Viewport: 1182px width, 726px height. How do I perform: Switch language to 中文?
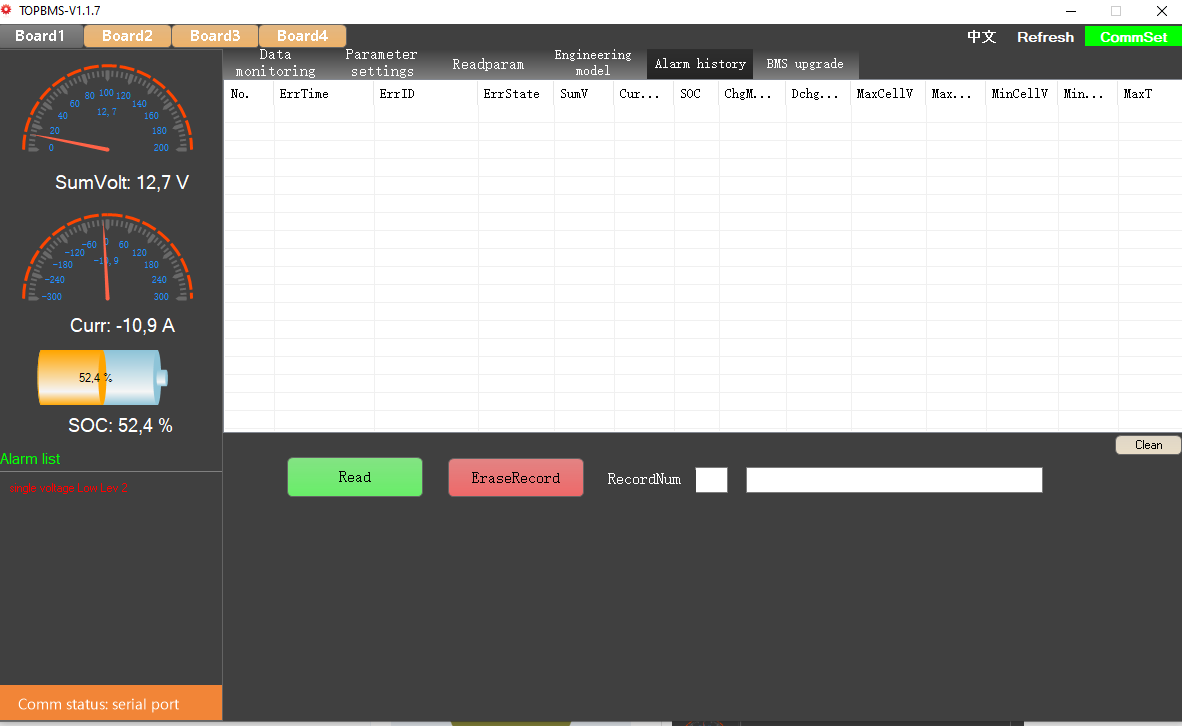tap(981, 37)
